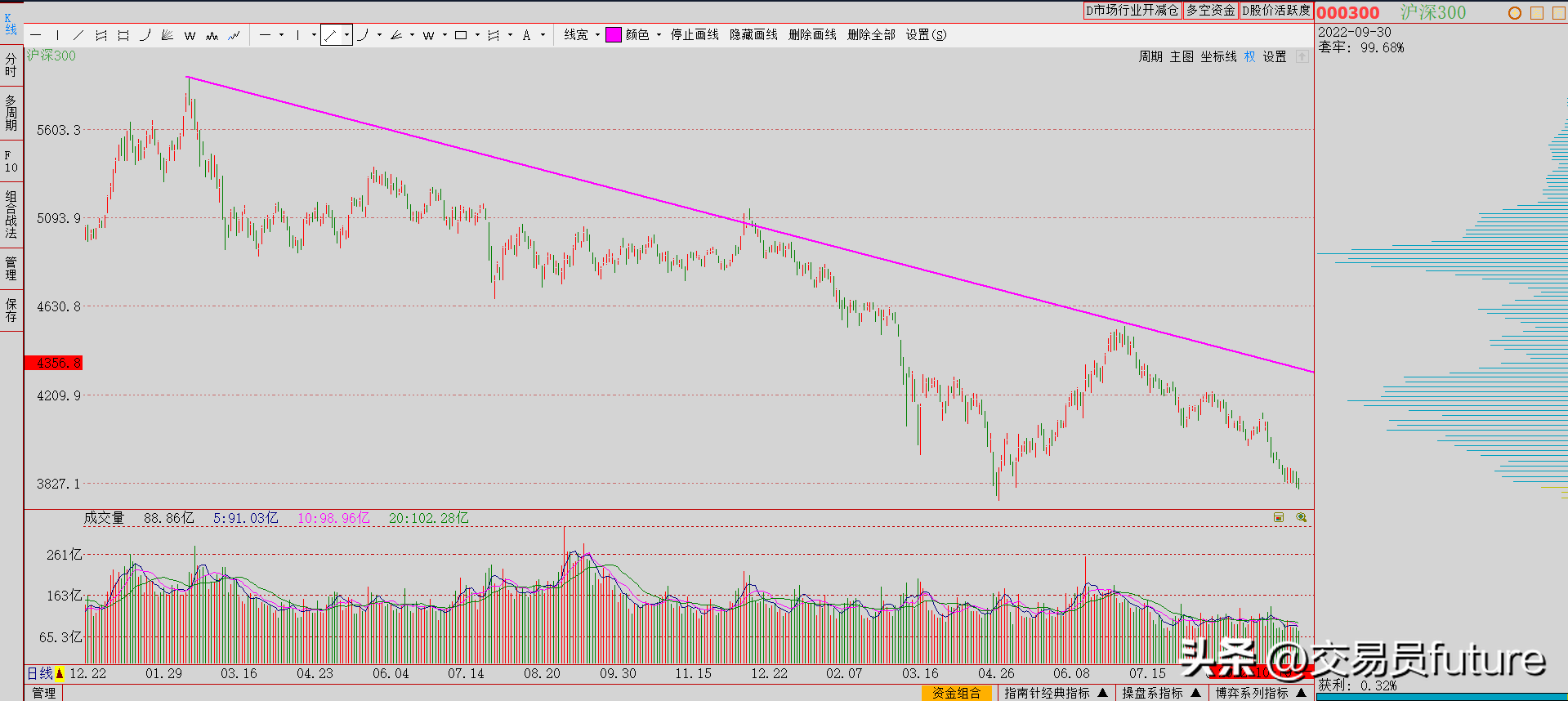Switch to the 分时 intraday tab
1568x701 pixels.
coord(11,65)
